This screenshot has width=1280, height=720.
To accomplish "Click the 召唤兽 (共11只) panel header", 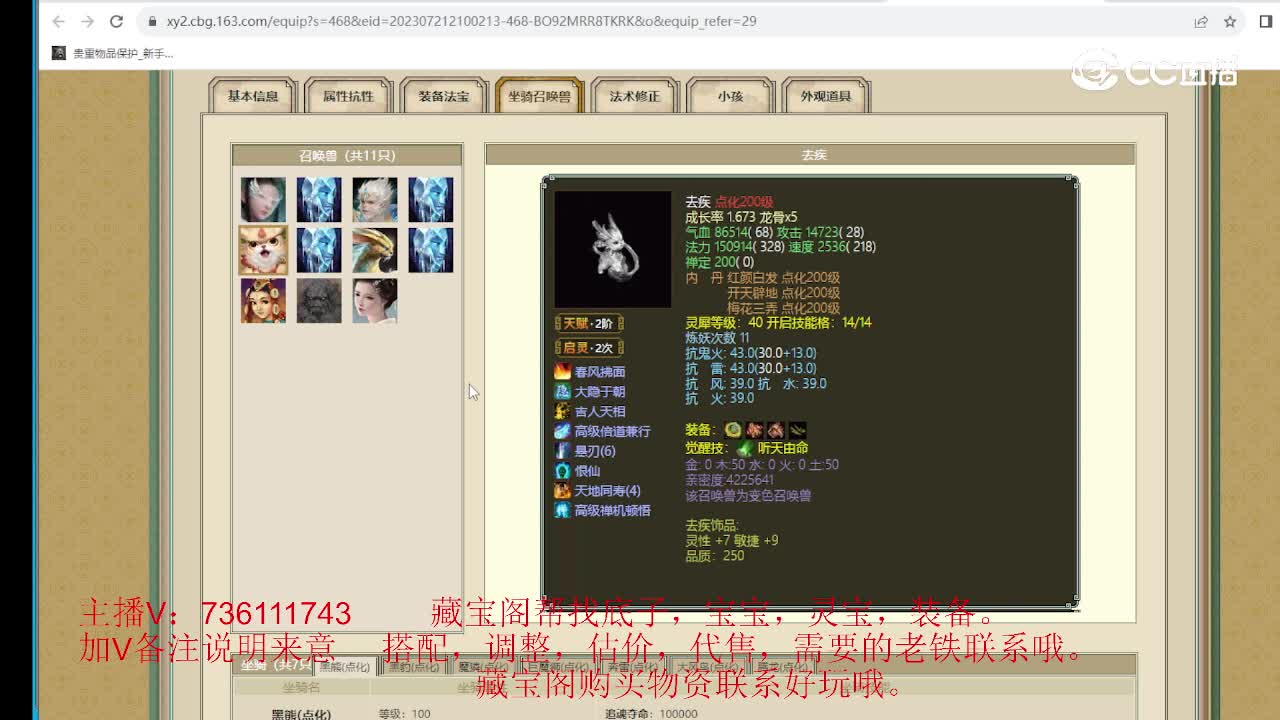I will coord(347,155).
